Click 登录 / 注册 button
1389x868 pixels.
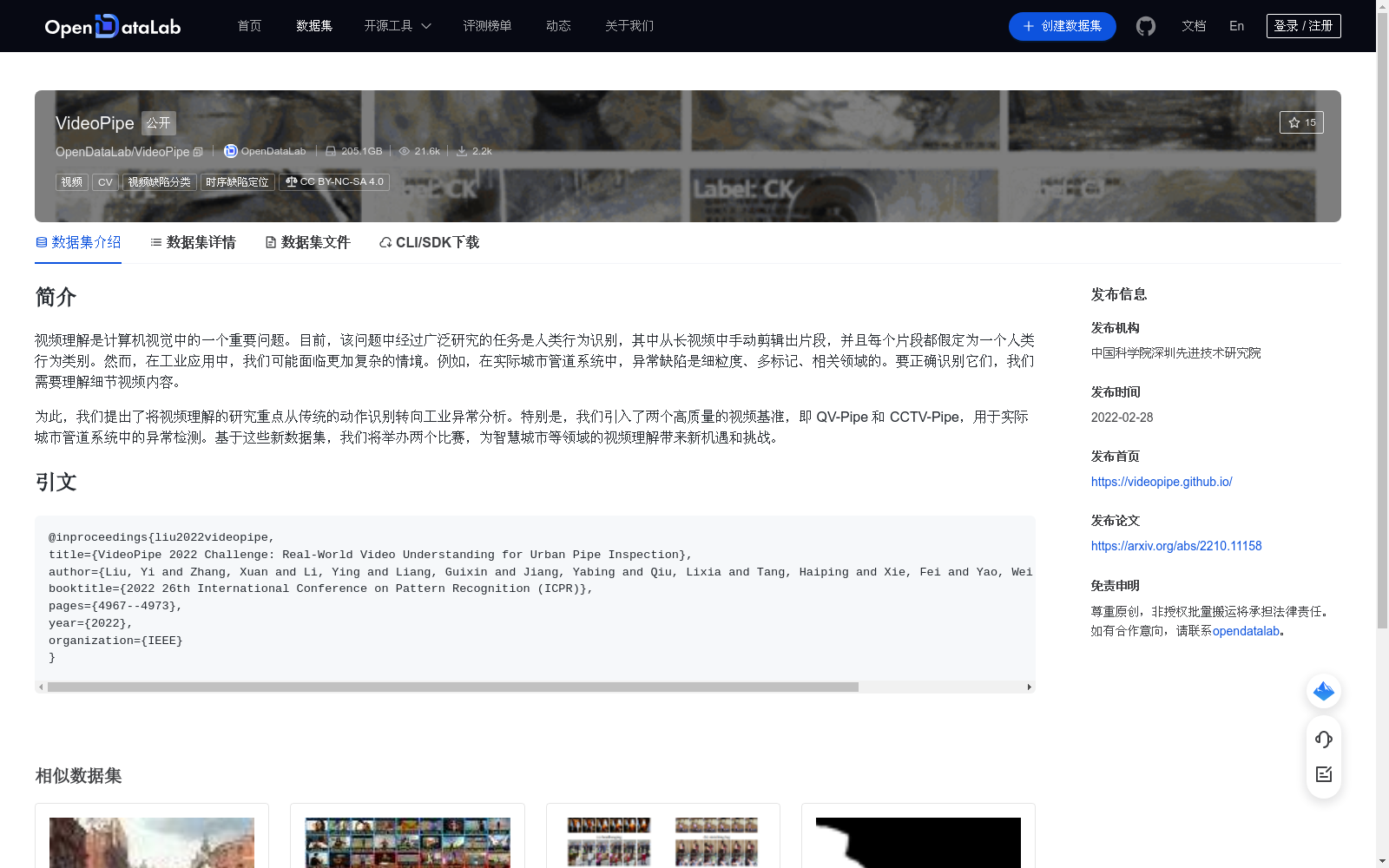(x=1303, y=26)
